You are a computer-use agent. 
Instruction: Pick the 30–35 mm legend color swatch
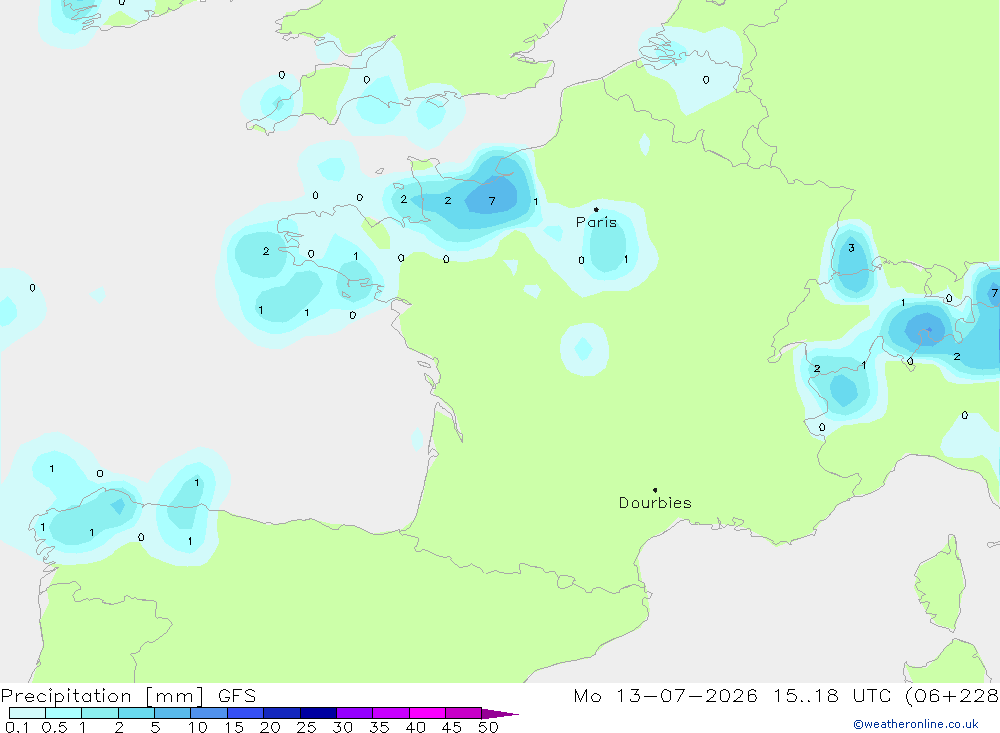point(355,713)
